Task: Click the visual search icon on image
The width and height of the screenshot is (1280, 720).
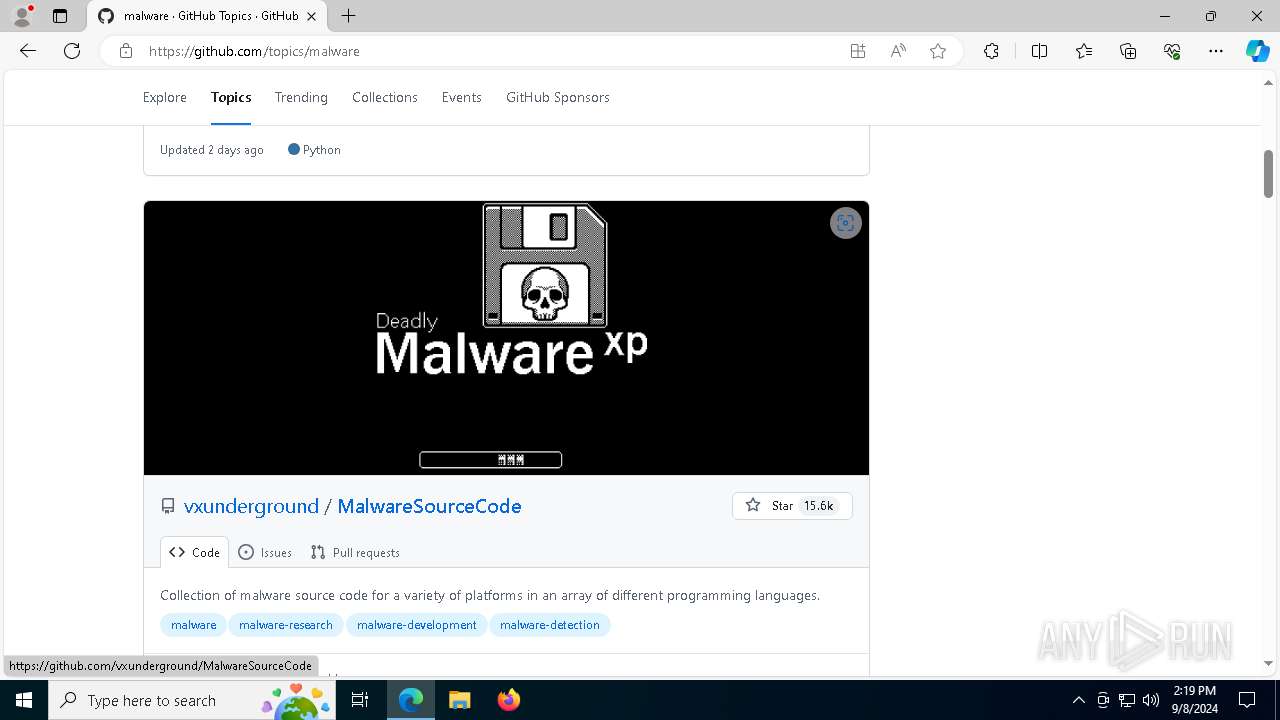Action: [846, 223]
